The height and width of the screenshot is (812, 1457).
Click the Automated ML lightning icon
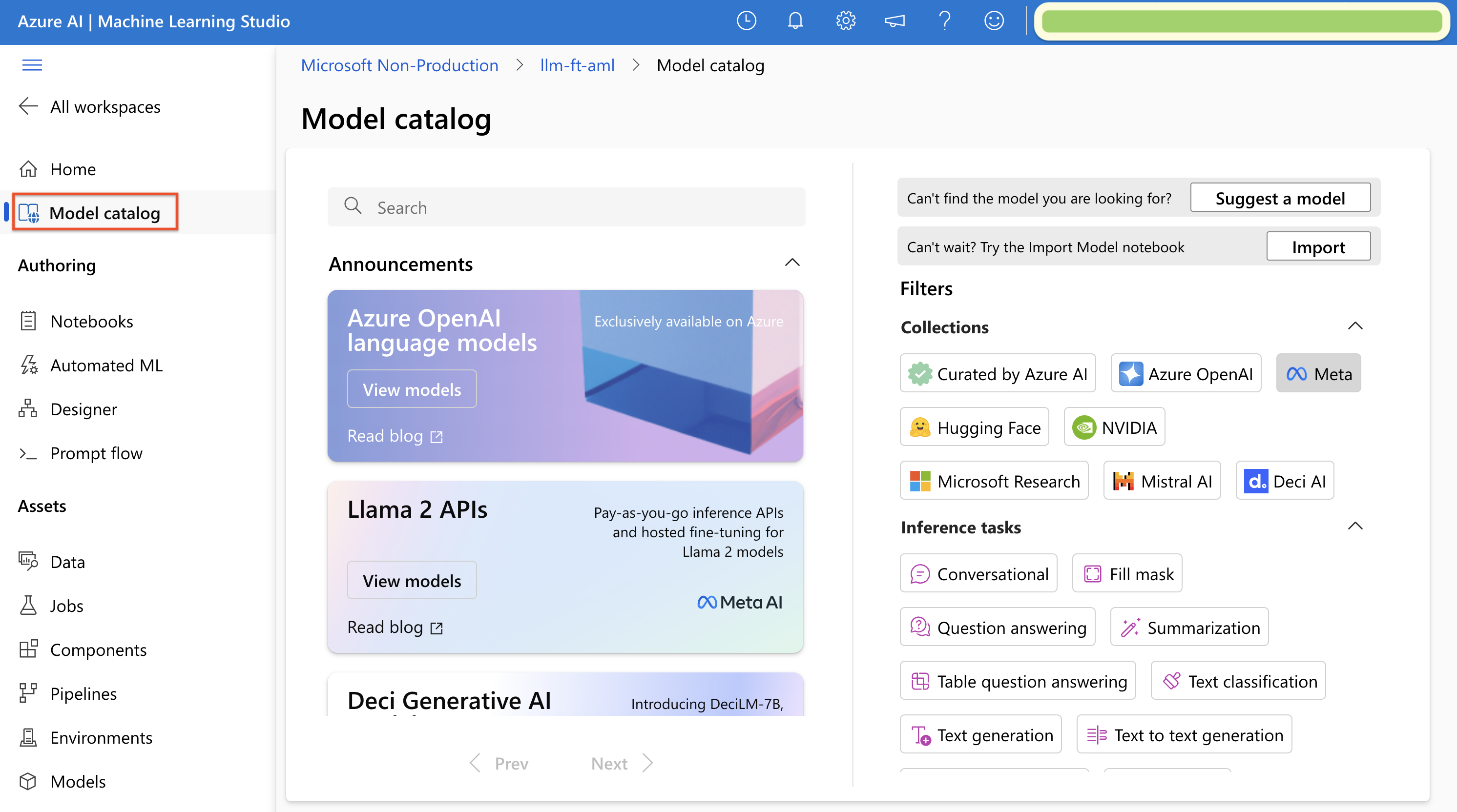28,365
